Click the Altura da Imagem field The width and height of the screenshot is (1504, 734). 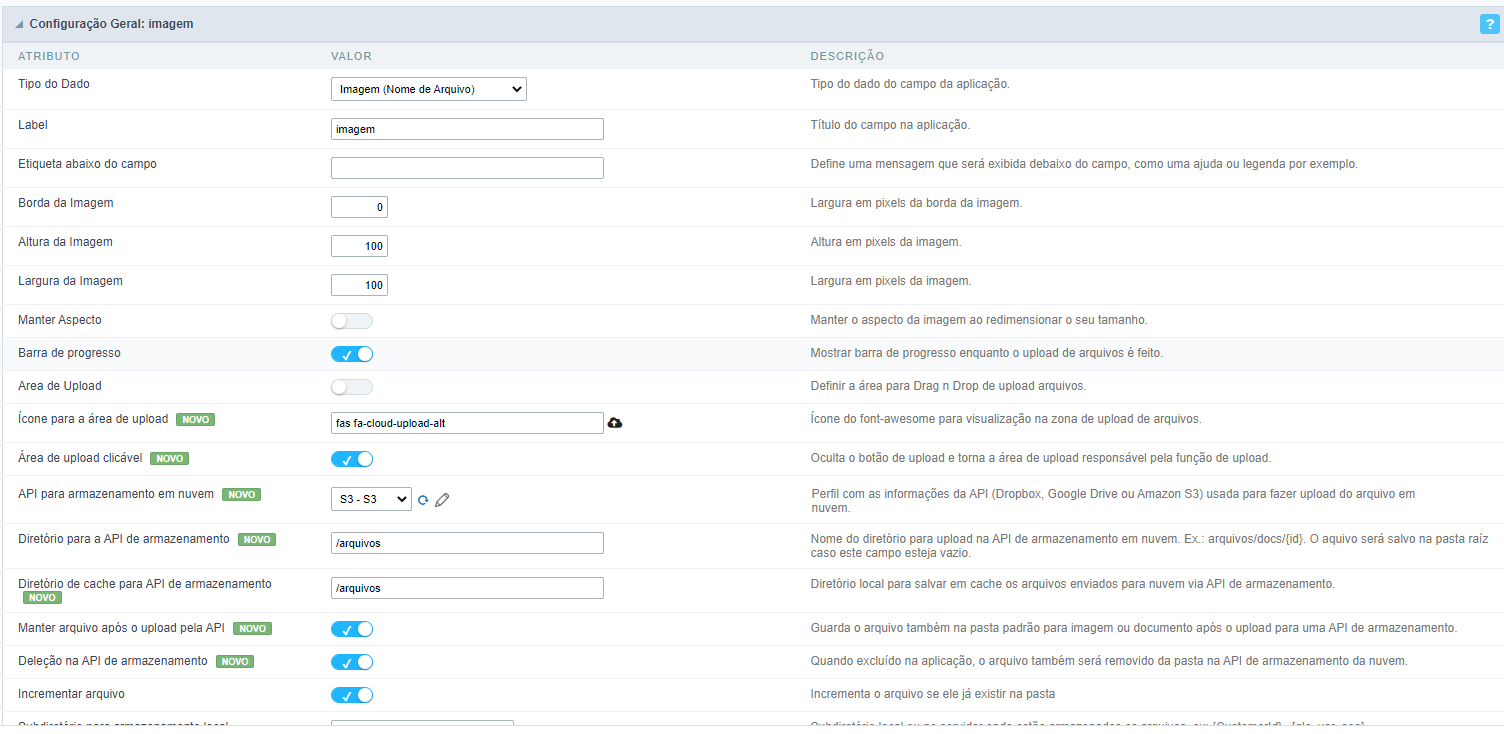pos(359,246)
